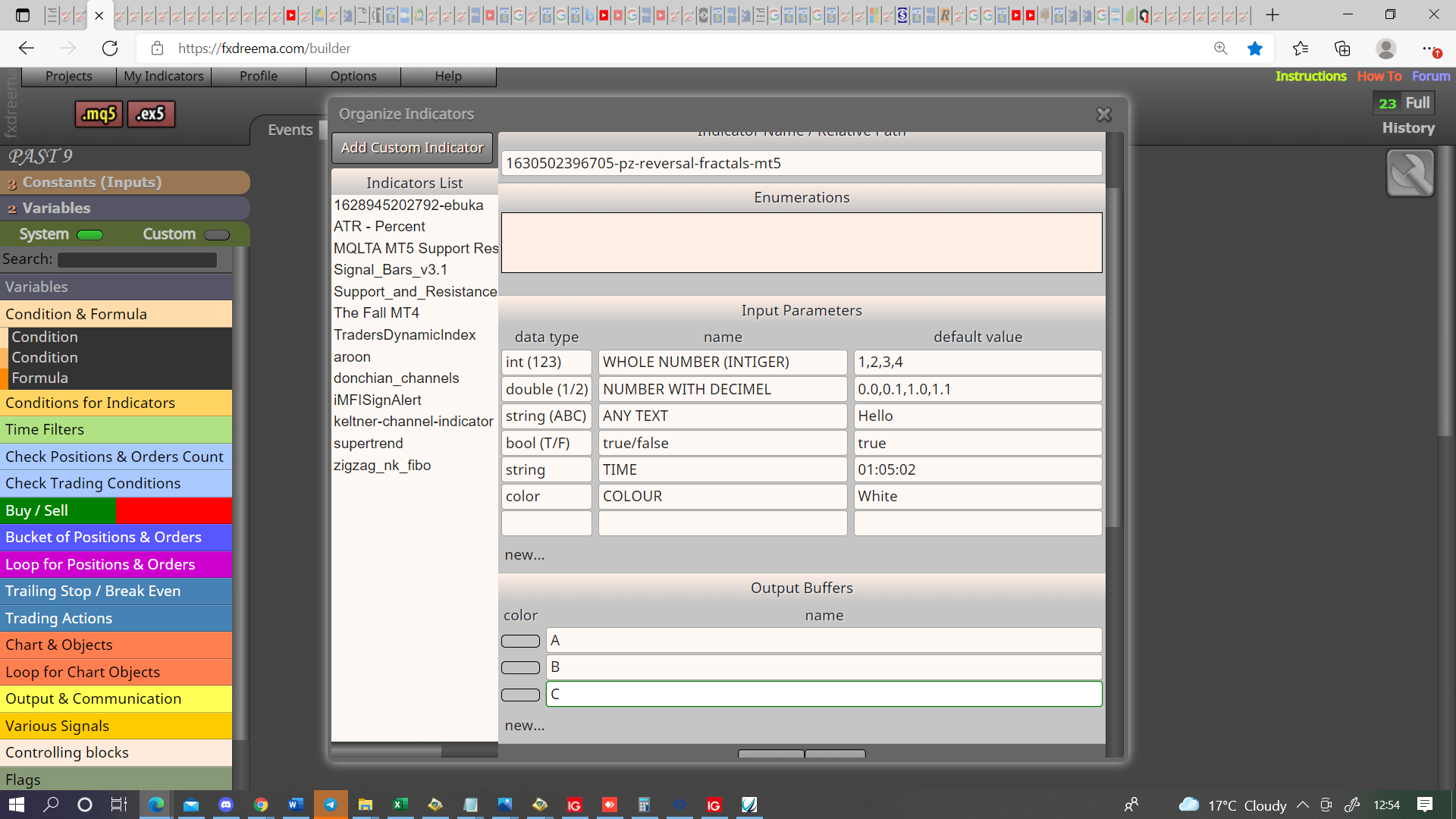Toggle the Custom blocks switch
The width and height of the screenshot is (1456, 819).
pyautogui.click(x=217, y=235)
